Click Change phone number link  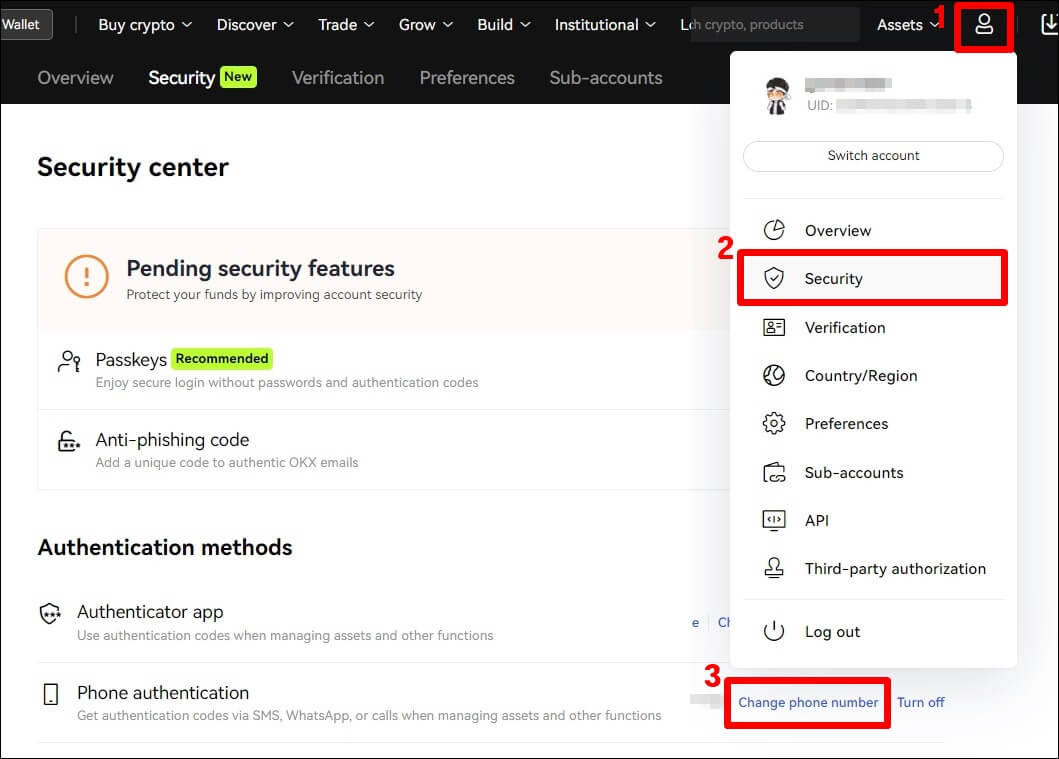[x=808, y=702]
